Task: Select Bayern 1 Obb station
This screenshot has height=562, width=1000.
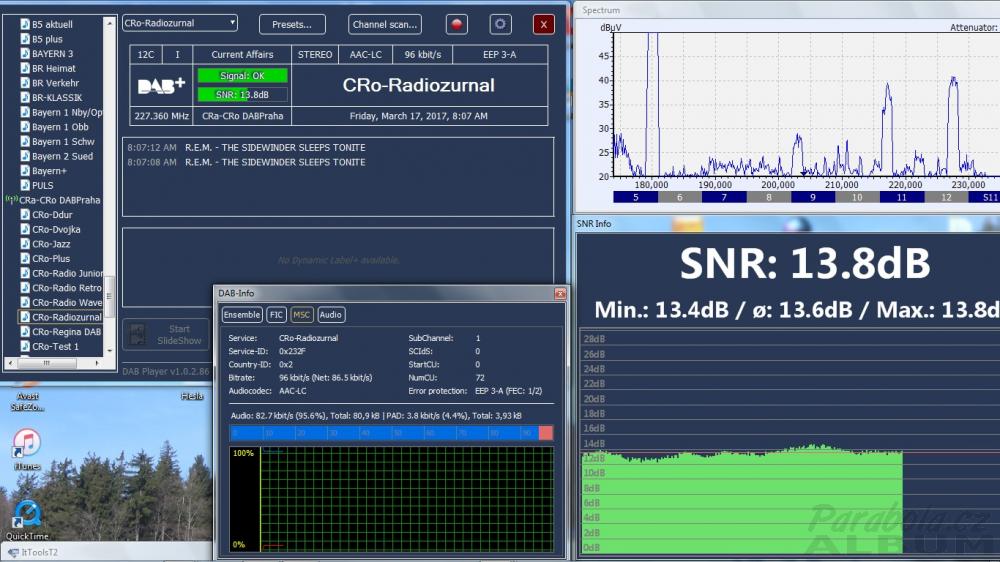Action: (x=60, y=127)
